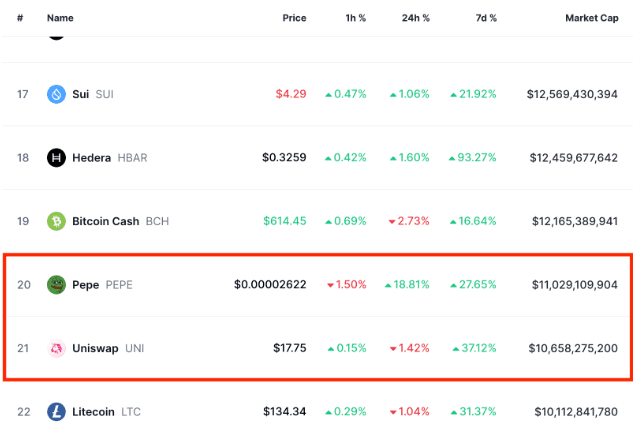Open the Pepe coin name link
The image size is (642, 433).
tap(85, 285)
